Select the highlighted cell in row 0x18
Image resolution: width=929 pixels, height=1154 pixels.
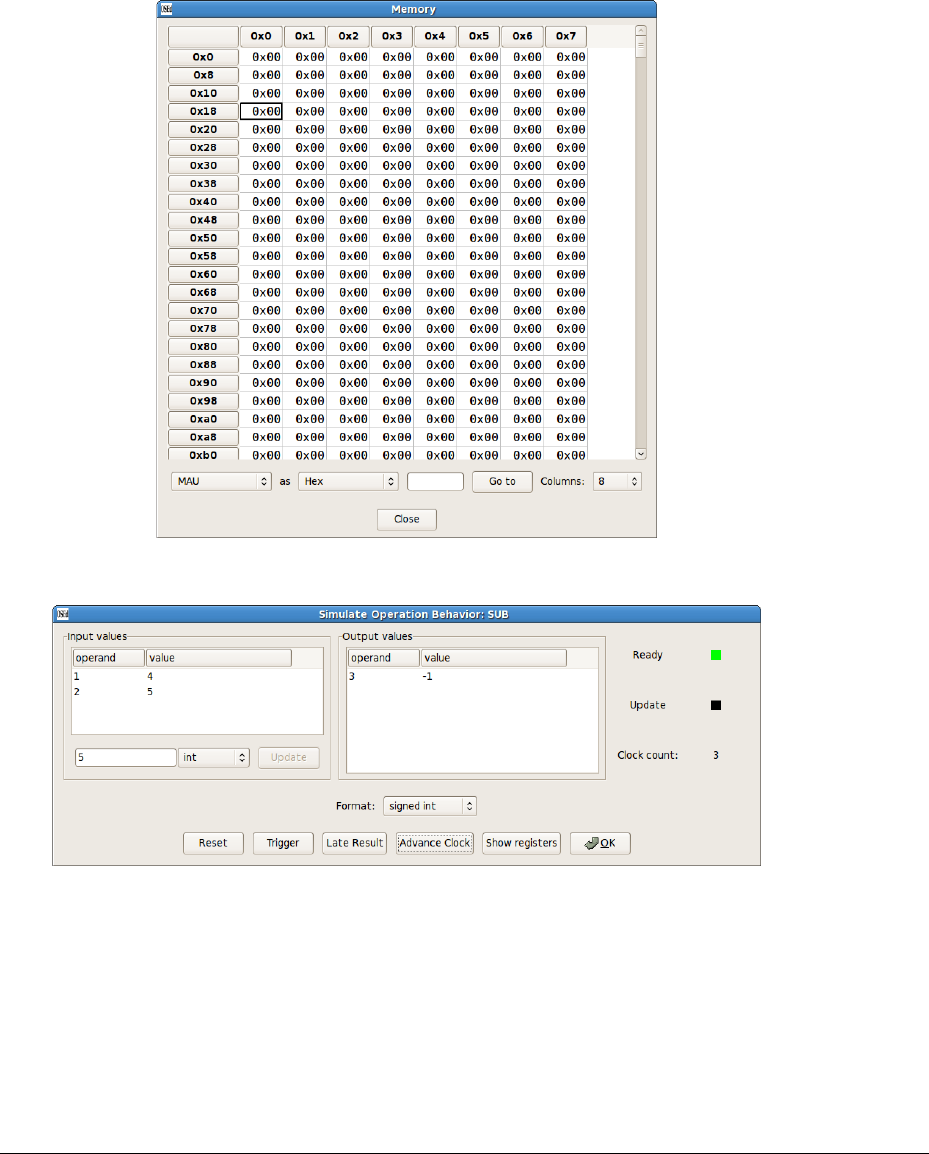point(261,111)
